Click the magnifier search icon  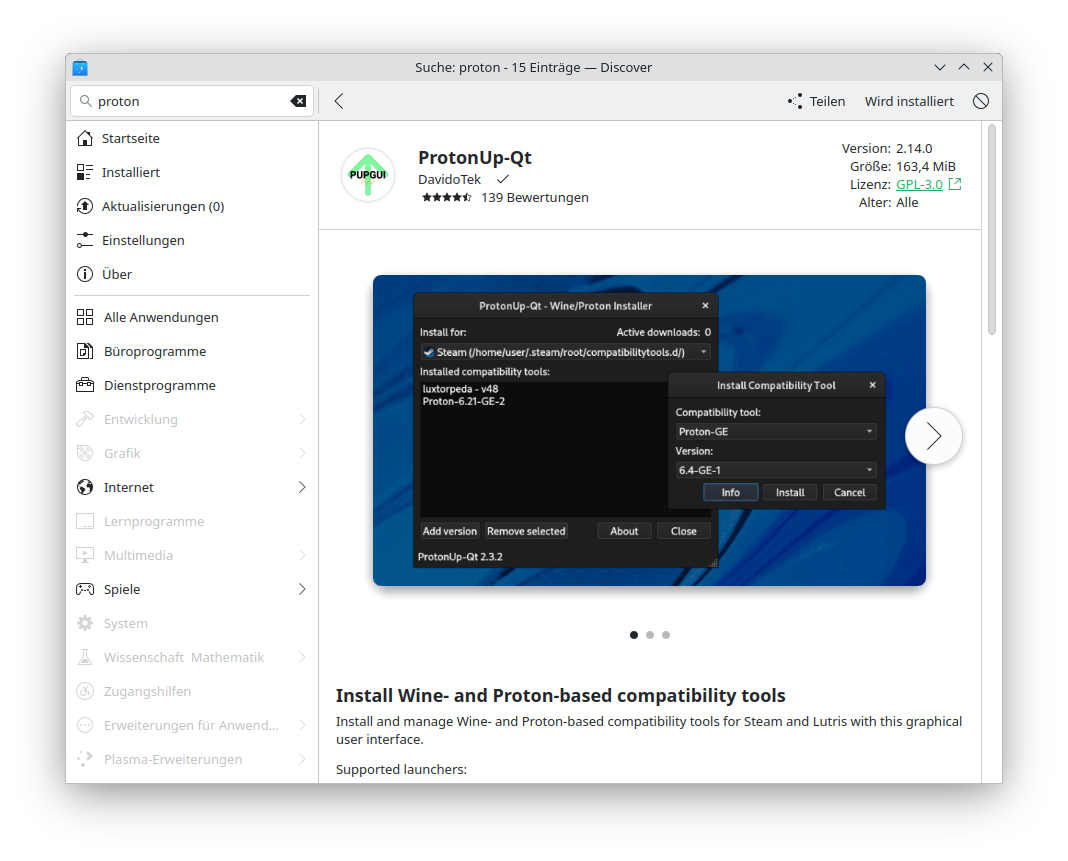coord(86,101)
